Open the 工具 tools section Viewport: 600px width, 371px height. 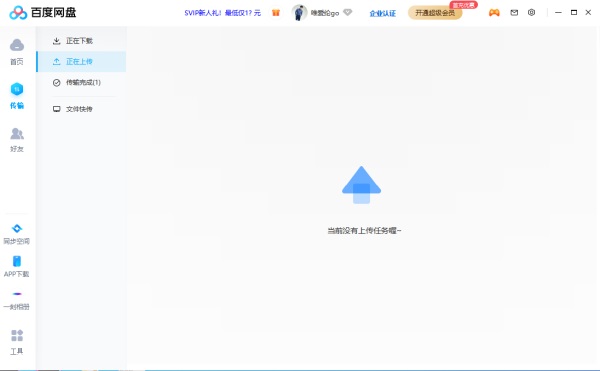point(17,342)
